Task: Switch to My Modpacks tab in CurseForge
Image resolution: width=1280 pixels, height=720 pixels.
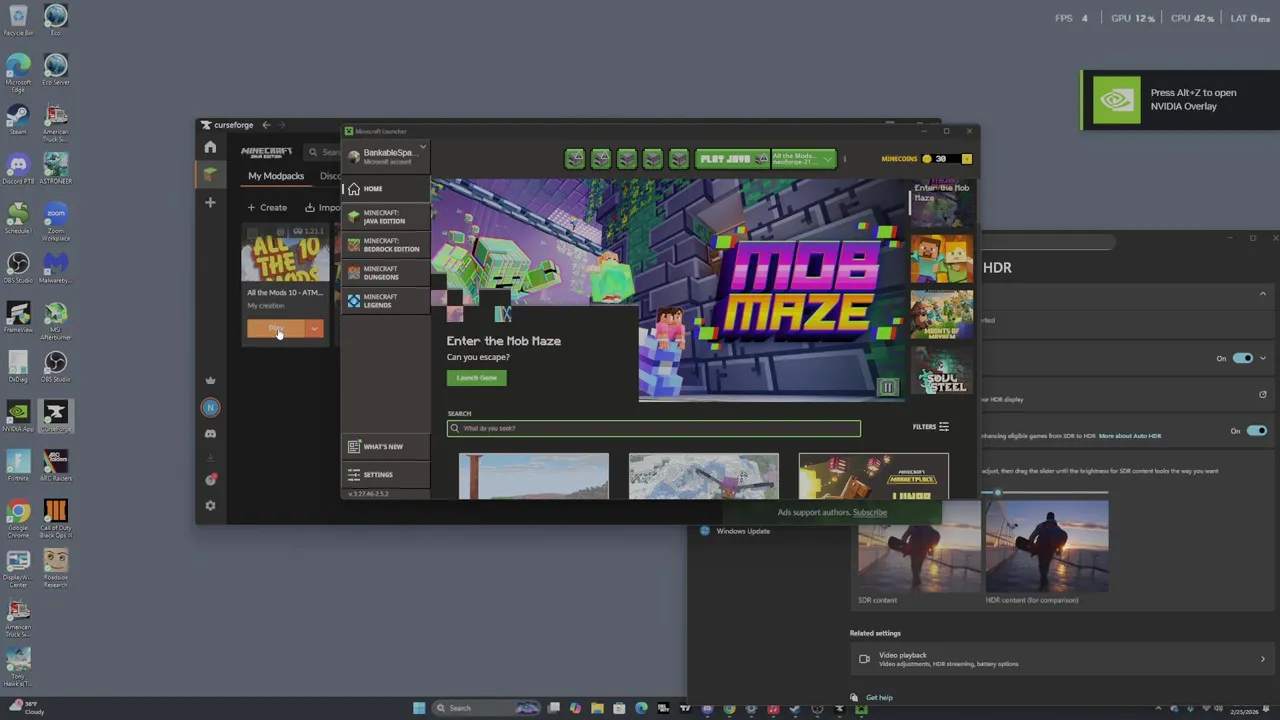Action: [x=276, y=176]
